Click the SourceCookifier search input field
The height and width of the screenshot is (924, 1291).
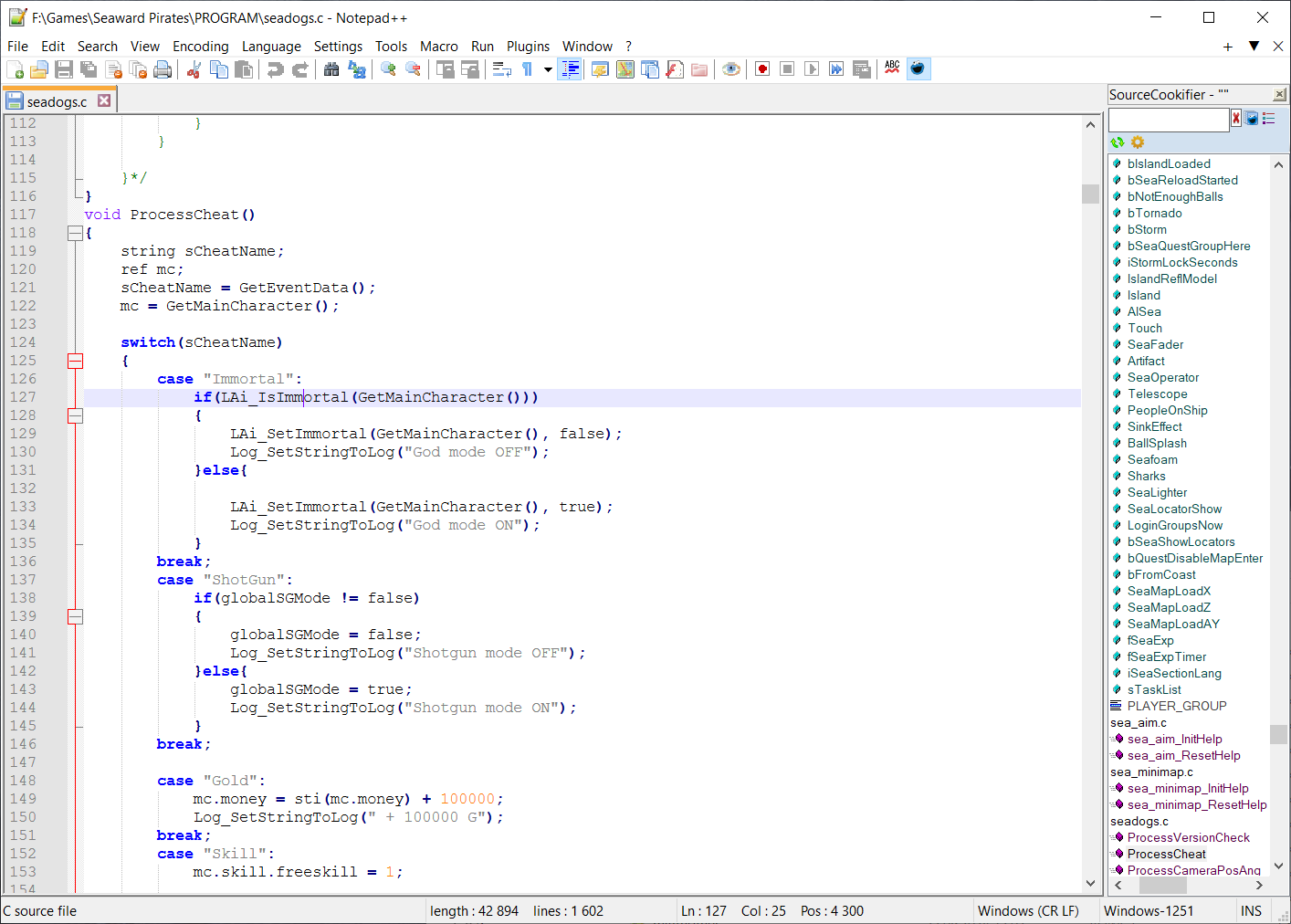(1168, 120)
